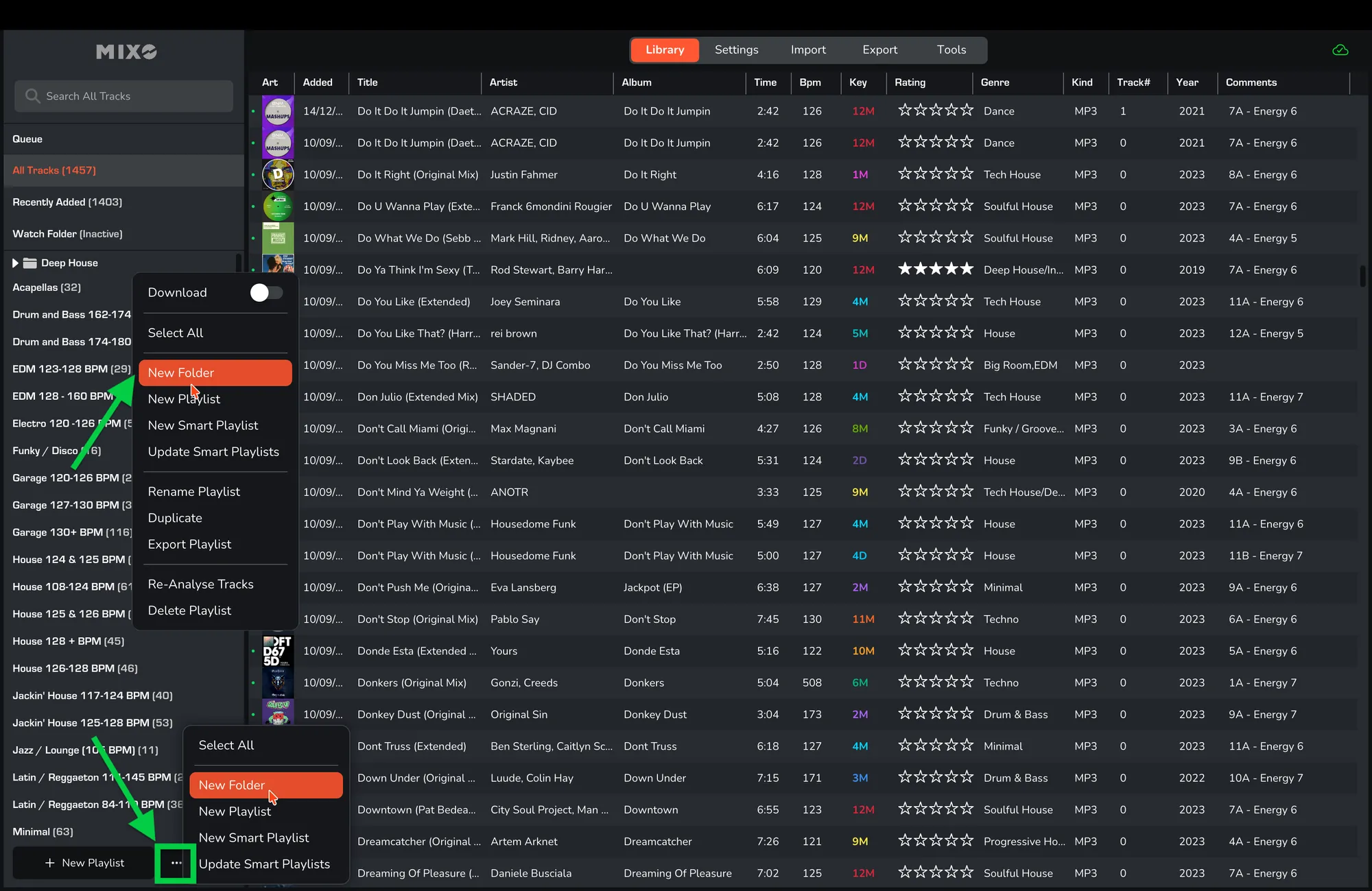The width and height of the screenshot is (1372, 891).
Task: Sort tracks by Bpm column header
Action: tap(809, 82)
